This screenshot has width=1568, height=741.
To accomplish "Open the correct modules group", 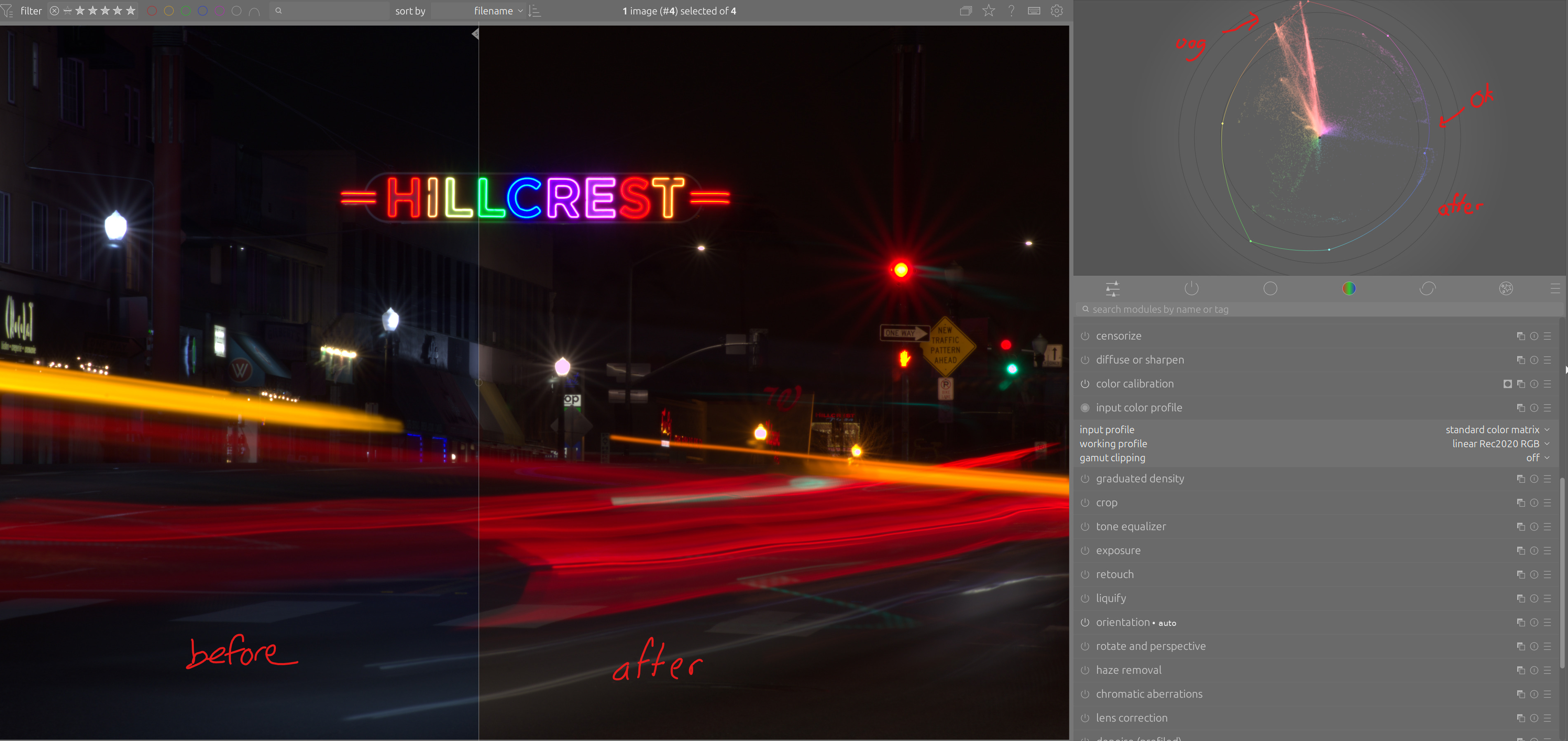I will click(x=1427, y=289).
